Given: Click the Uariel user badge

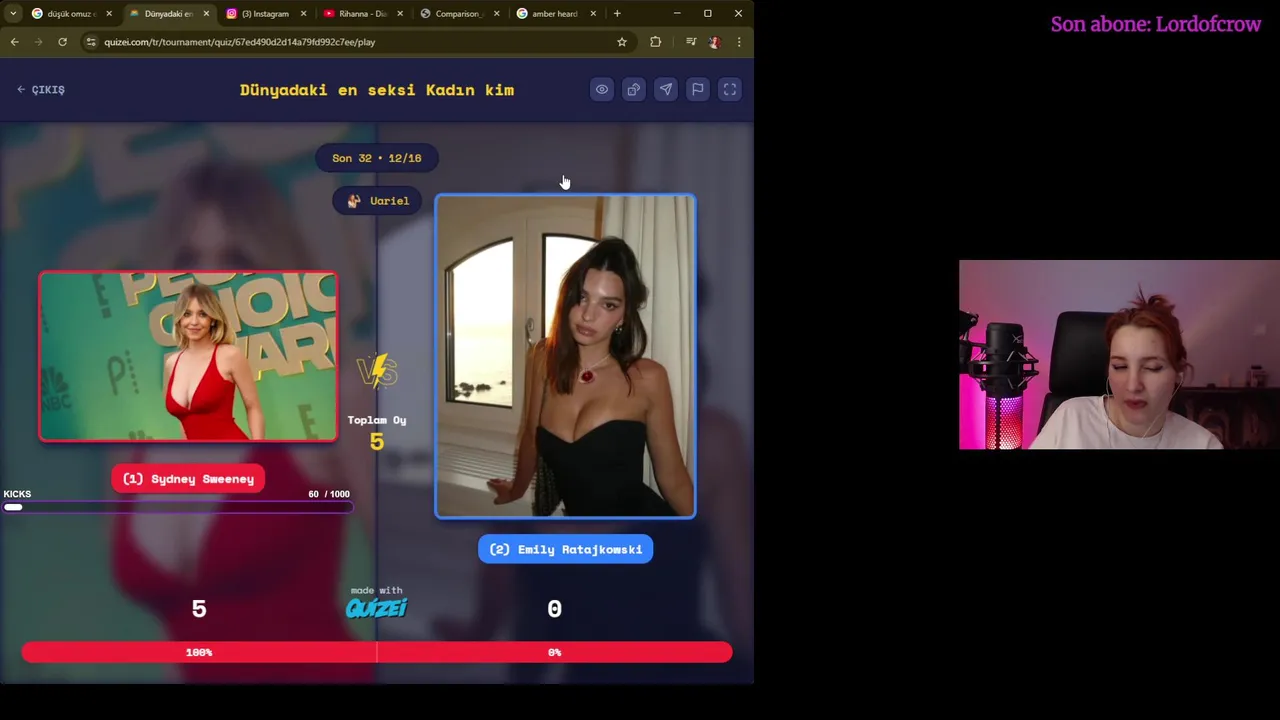Looking at the screenshot, I should 377,201.
